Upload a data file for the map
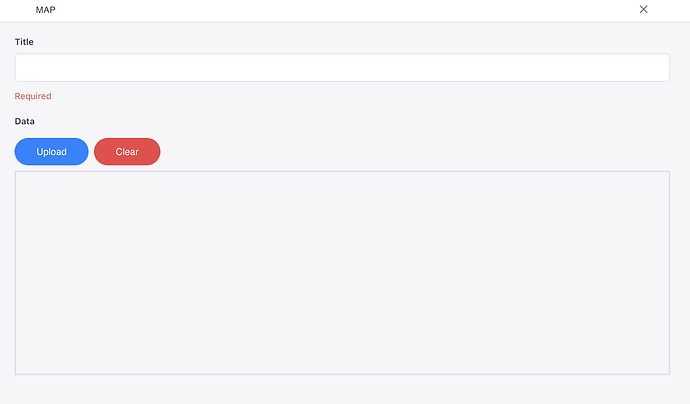This screenshot has width=690, height=404. [x=51, y=151]
